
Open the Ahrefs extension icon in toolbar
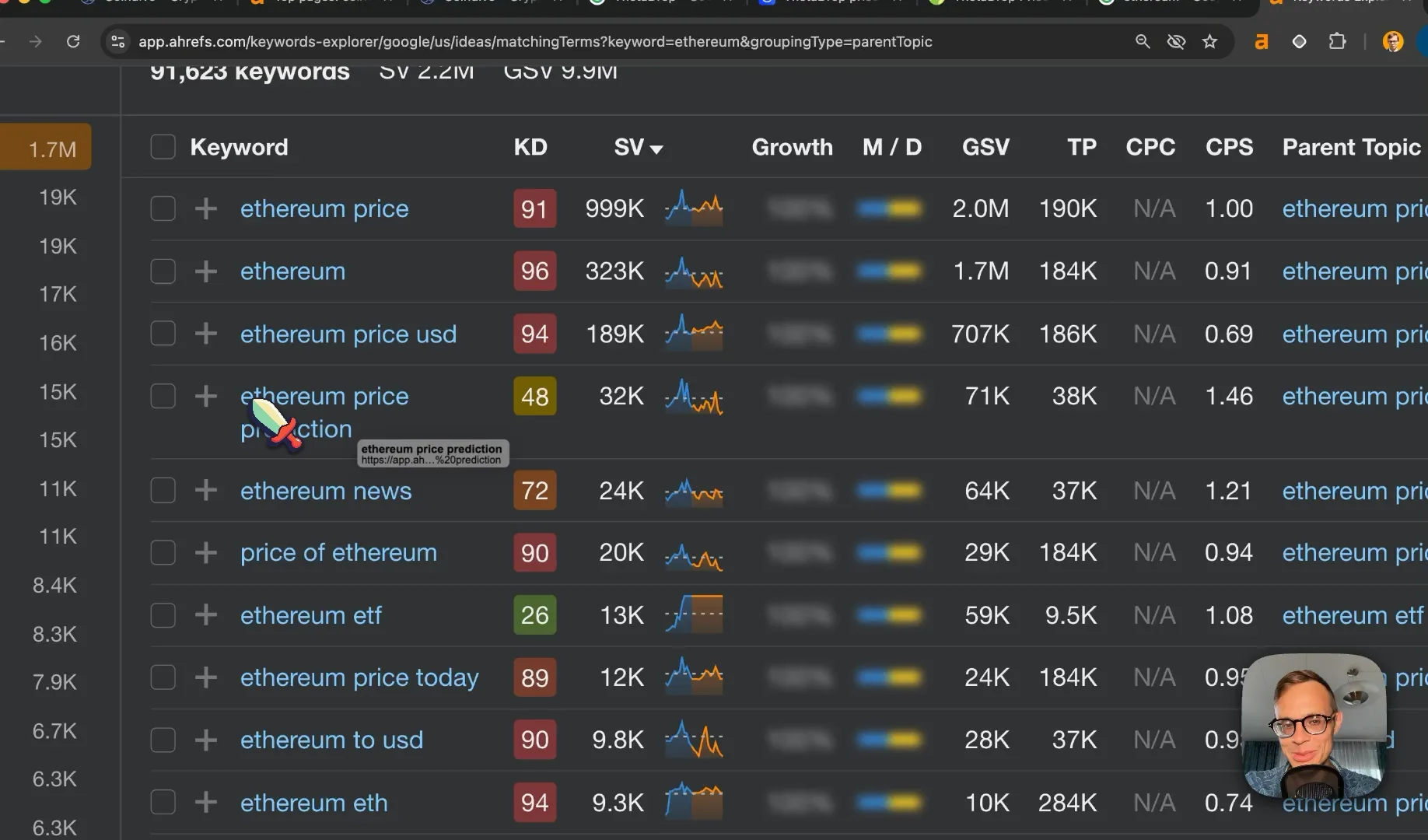1262,41
